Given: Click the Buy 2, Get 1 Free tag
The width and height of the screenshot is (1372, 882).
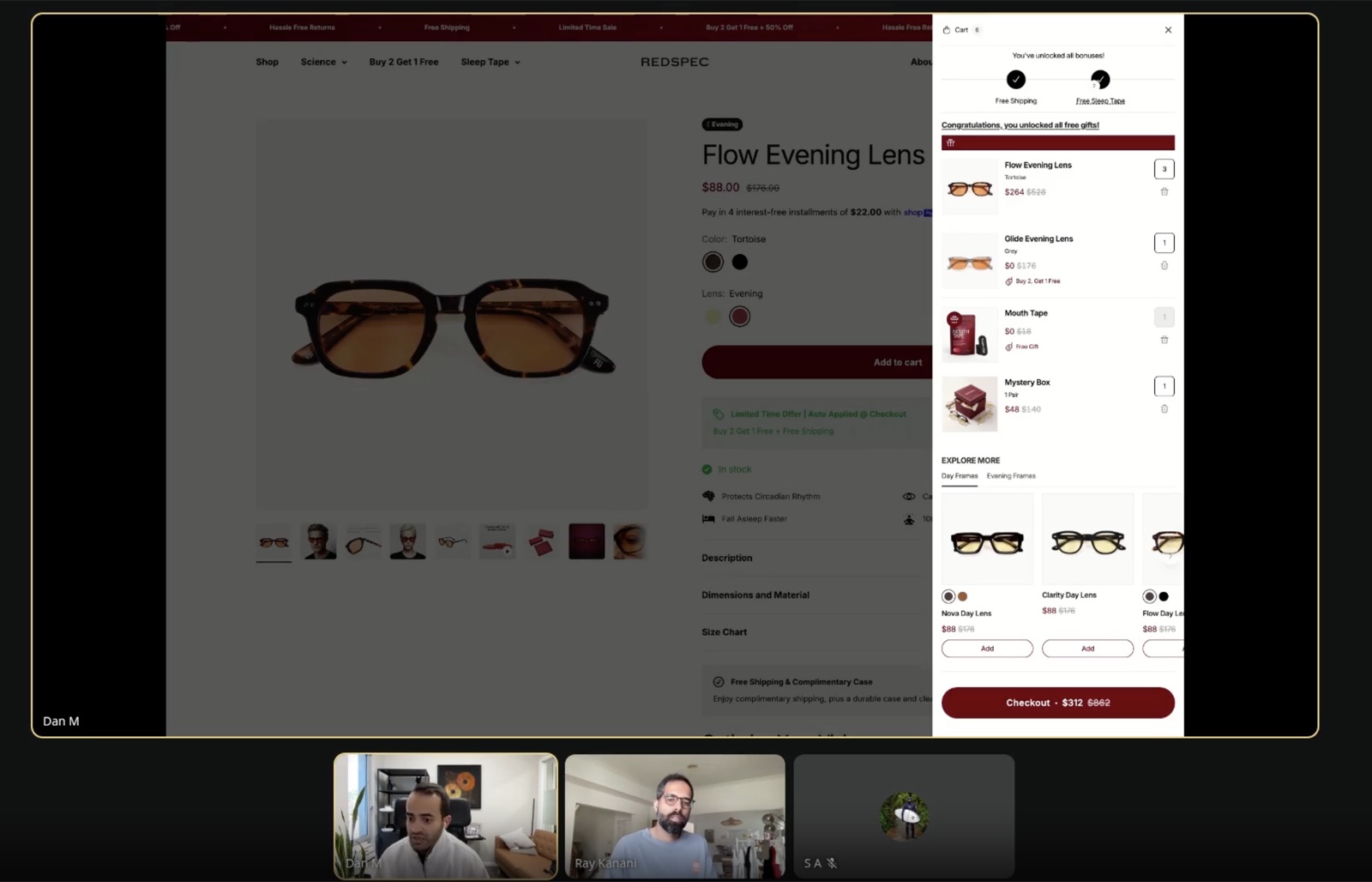Looking at the screenshot, I should pyautogui.click(x=1032, y=281).
